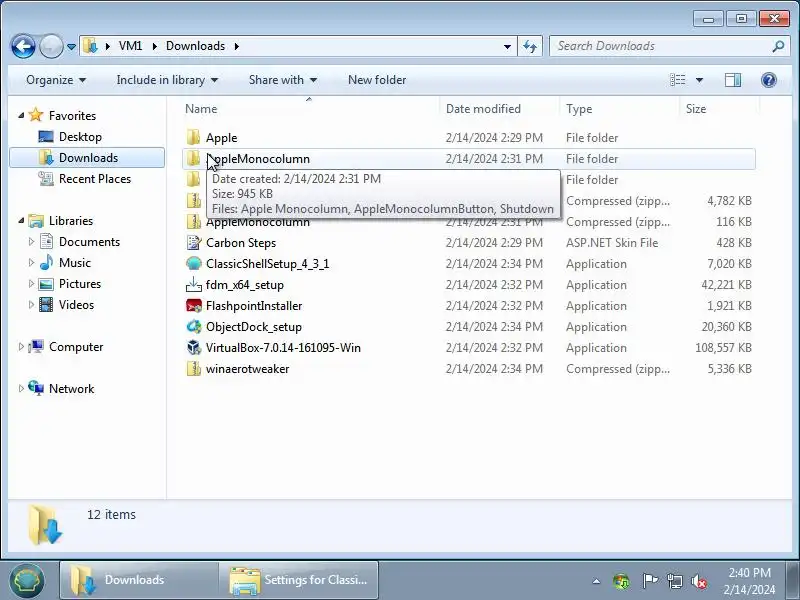Viewport: 800px width, 600px height.
Task: Select the ClassicShellSetup_4_3_1 shell icon
Action: click(x=193, y=263)
